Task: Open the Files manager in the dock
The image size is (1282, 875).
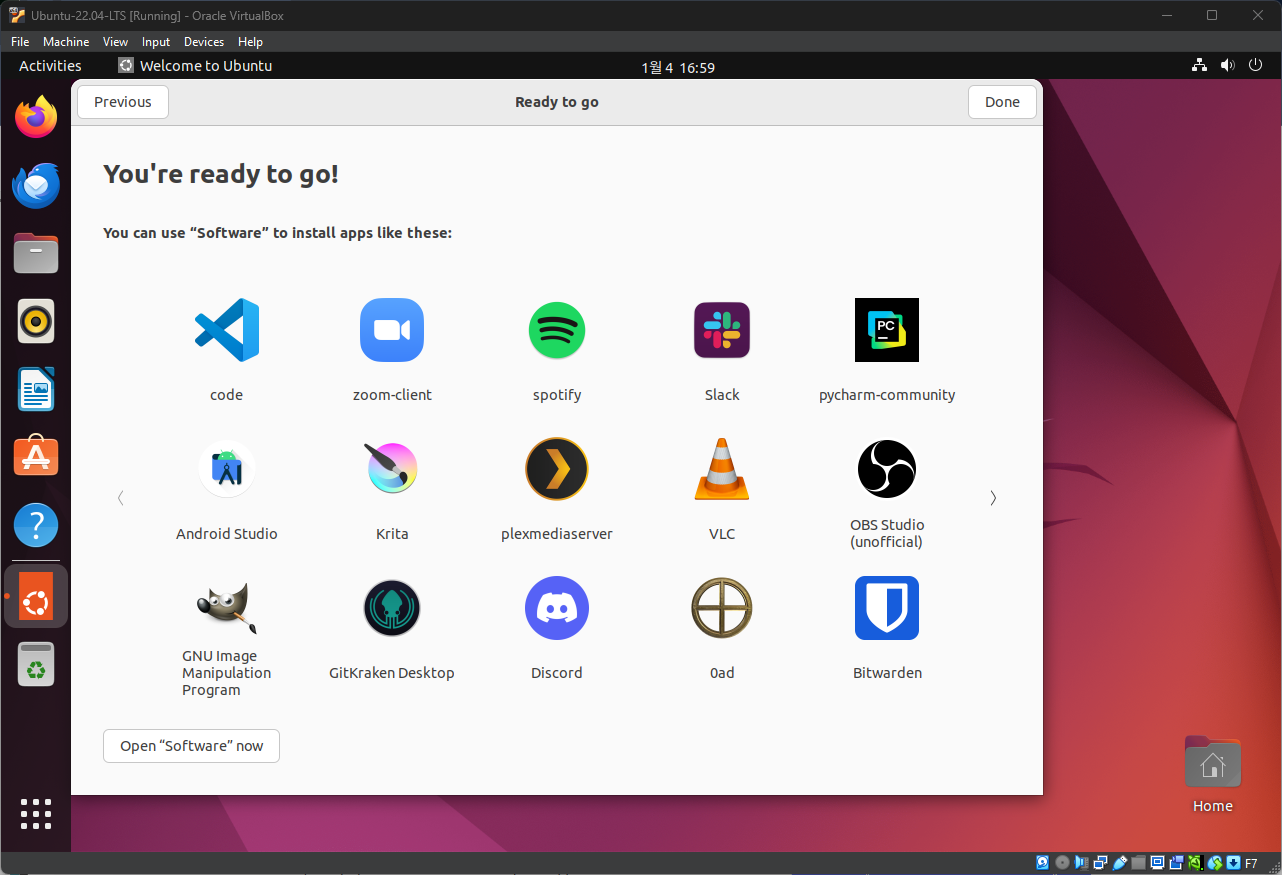Action: (x=36, y=253)
